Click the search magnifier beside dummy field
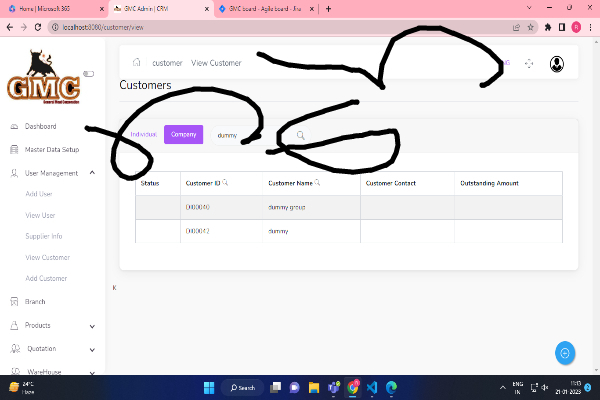 [x=300, y=135]
